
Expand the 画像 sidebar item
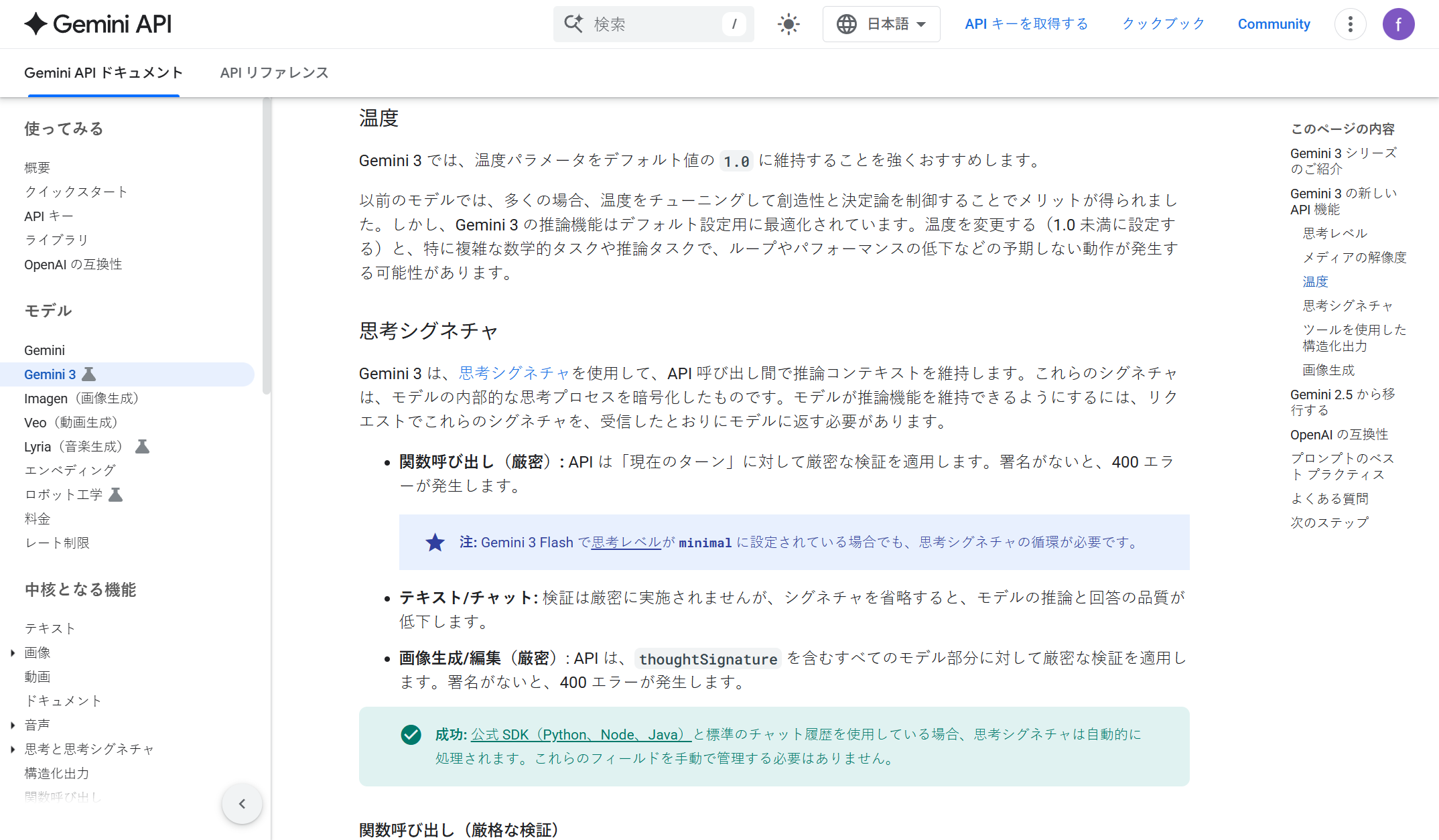(x=13, y=652)
